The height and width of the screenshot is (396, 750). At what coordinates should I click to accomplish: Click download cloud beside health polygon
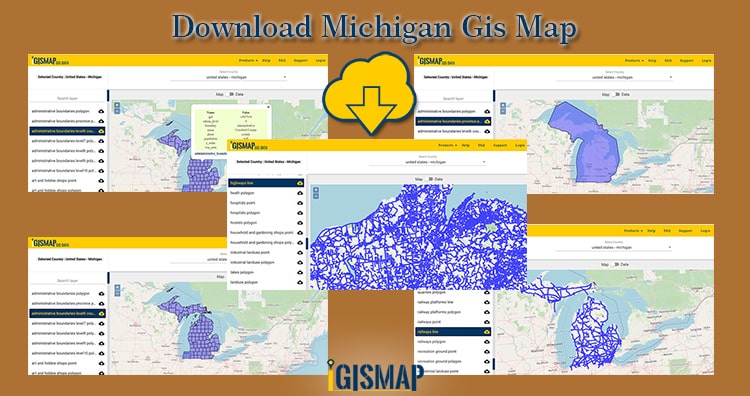[x=300, y=193]
